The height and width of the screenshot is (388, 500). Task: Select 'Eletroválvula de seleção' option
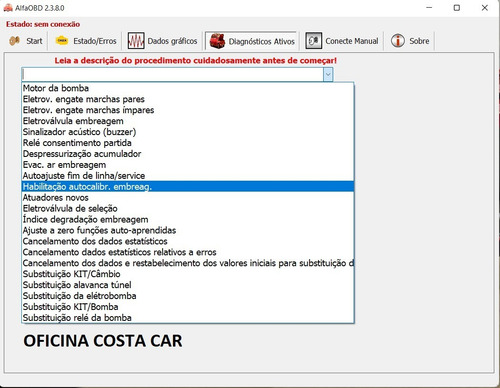pos(188,209)
